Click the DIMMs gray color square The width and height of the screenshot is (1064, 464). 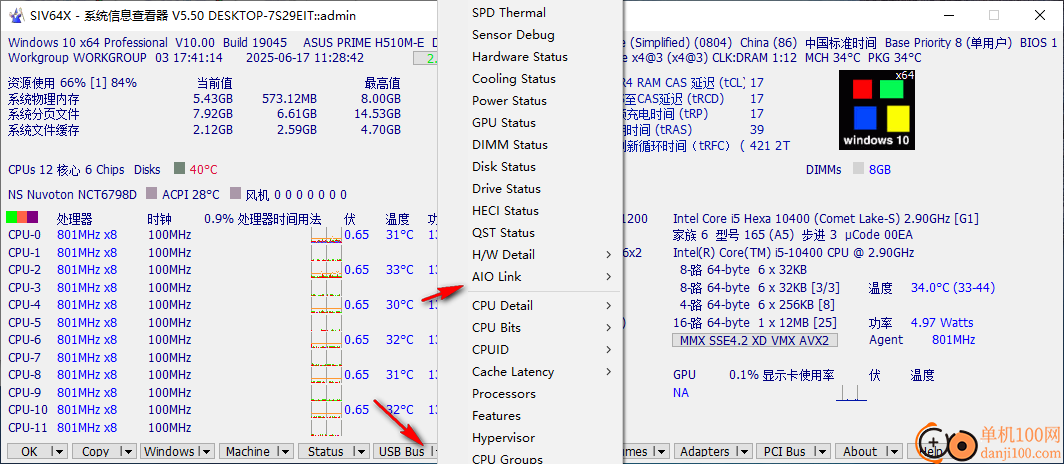pos(858,168)
